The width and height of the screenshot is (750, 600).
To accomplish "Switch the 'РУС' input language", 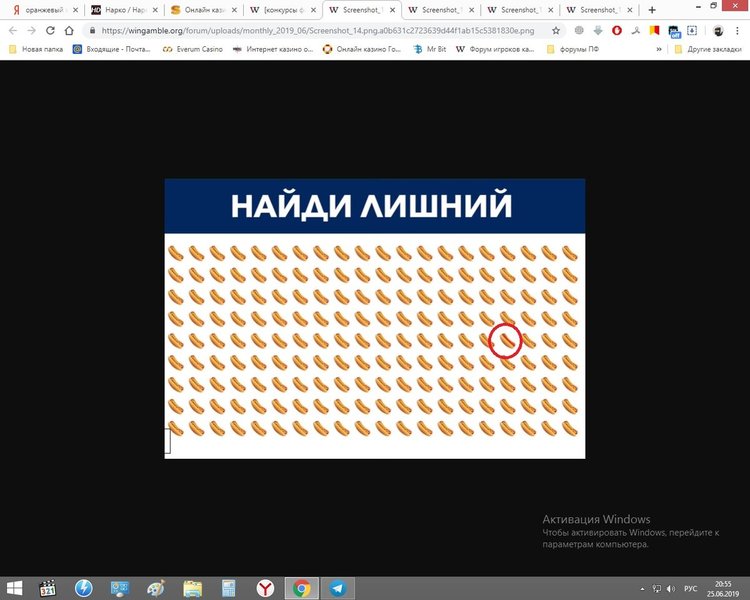I will [x=690, y=589].
